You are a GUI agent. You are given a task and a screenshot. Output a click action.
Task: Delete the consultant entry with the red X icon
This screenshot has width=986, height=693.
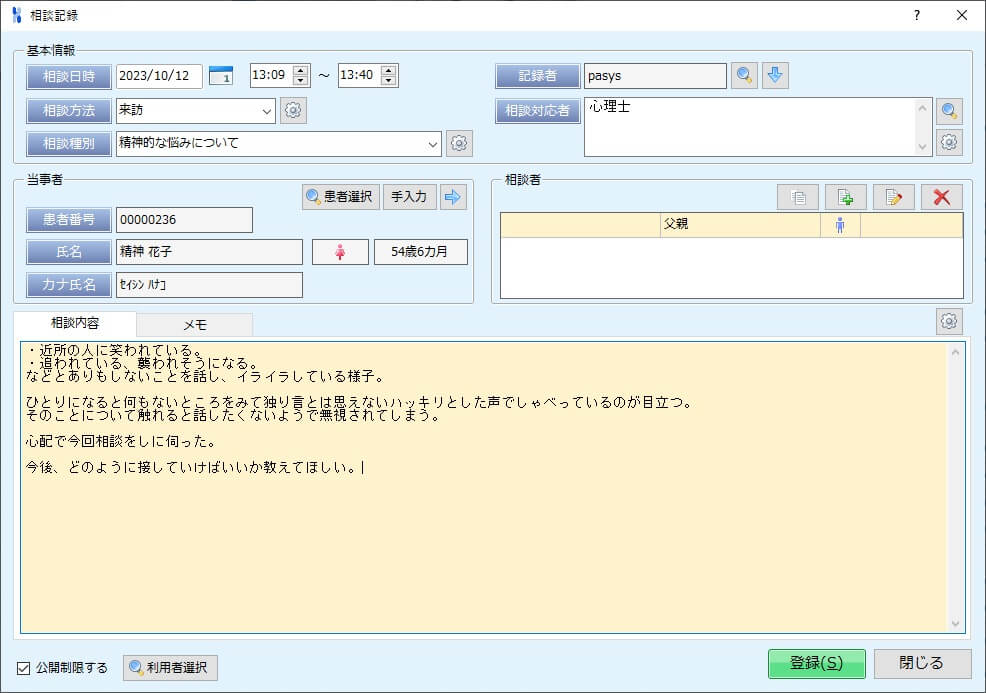943,196
